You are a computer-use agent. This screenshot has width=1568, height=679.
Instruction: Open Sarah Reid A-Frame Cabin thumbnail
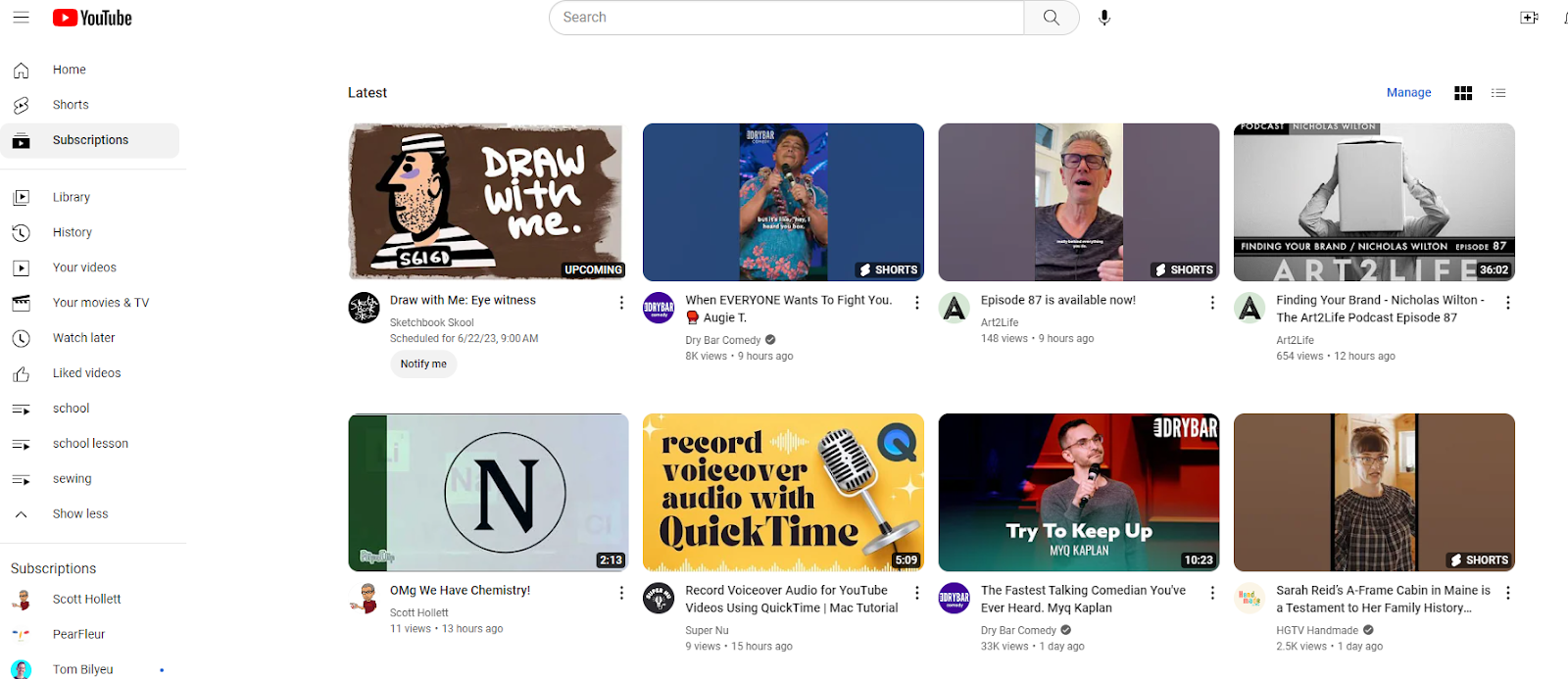tap(1374, 492)
